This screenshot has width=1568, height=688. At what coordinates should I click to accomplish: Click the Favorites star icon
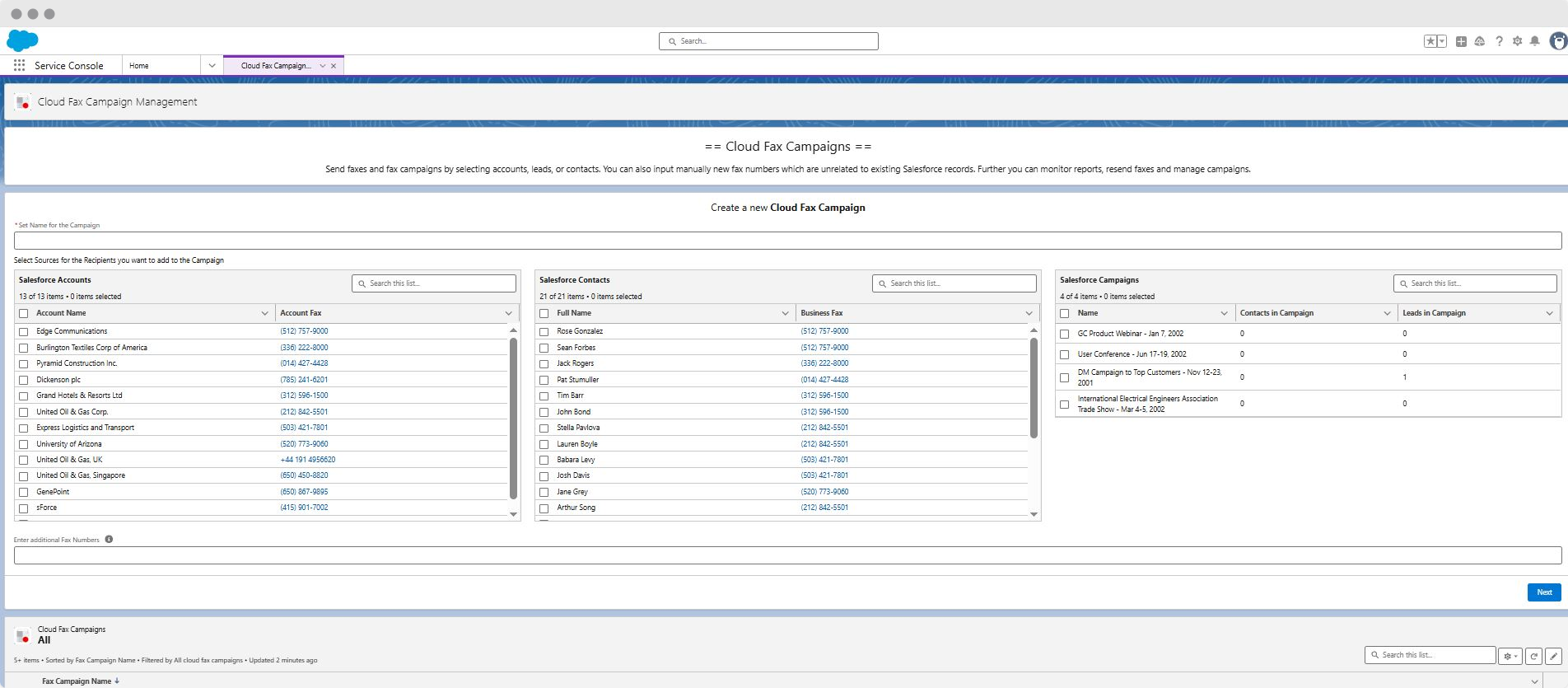pos(1430,41)
